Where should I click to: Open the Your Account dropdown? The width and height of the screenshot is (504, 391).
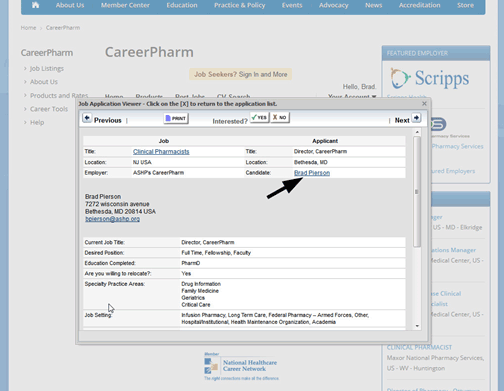[x=352, y=97]
